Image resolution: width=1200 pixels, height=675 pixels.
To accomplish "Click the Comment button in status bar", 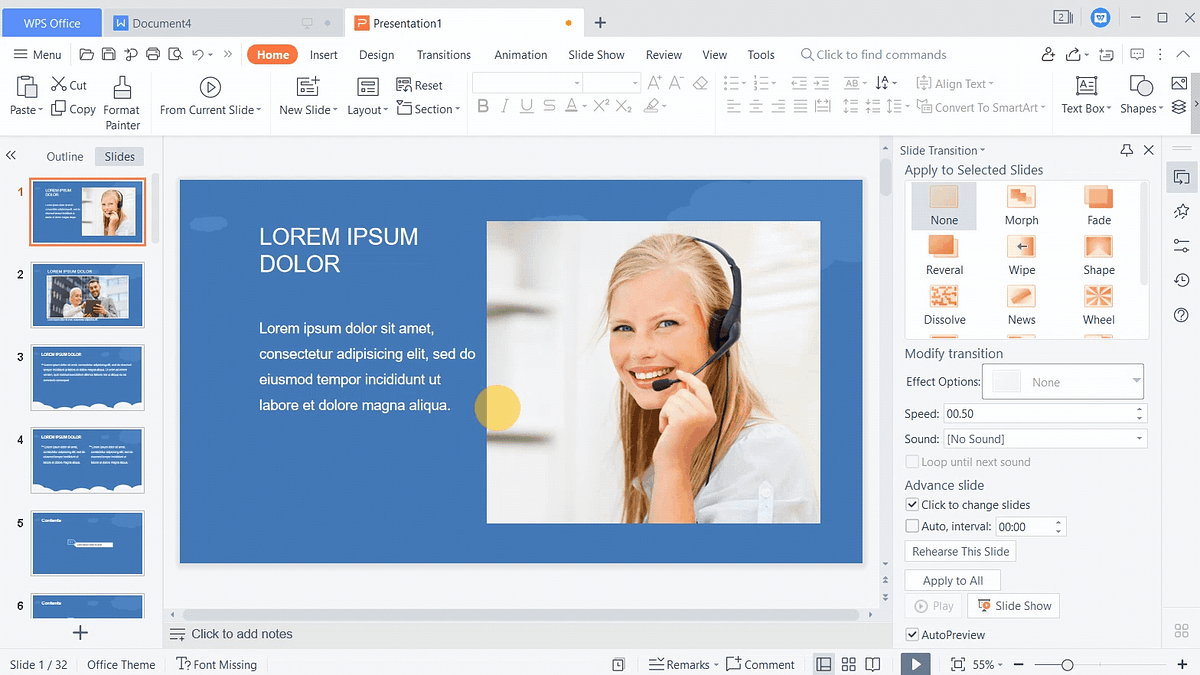I will click(760, 664).
